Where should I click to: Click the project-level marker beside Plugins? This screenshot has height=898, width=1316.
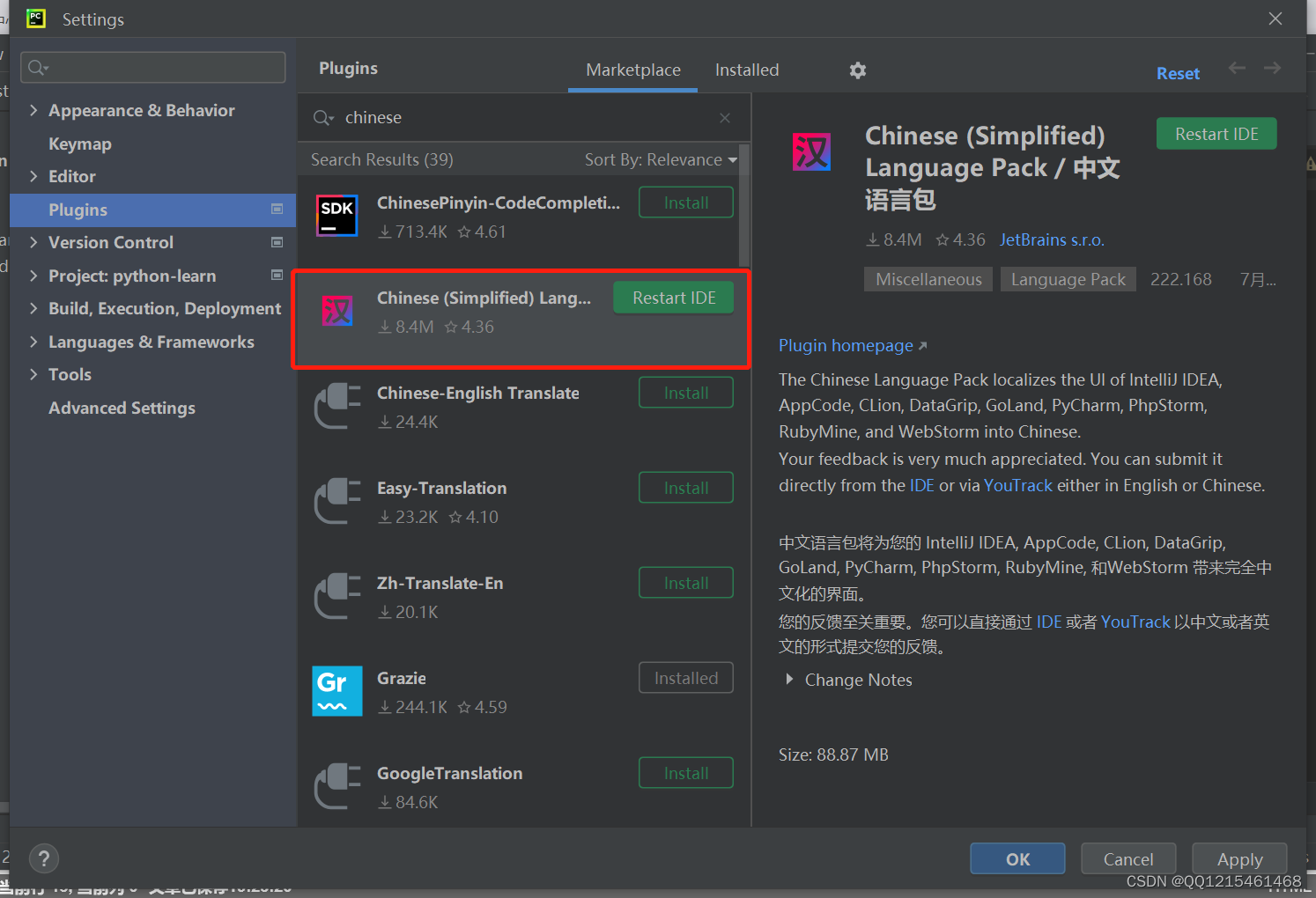pos(277,209)
